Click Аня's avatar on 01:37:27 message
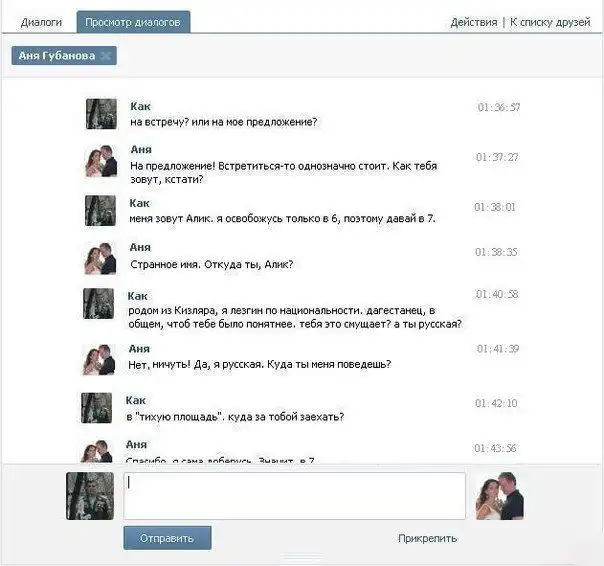604x566 pixels. tap(101, 161)
